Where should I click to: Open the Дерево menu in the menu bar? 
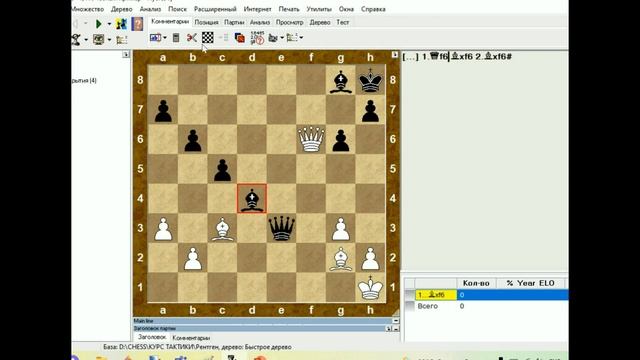[122, 9]
